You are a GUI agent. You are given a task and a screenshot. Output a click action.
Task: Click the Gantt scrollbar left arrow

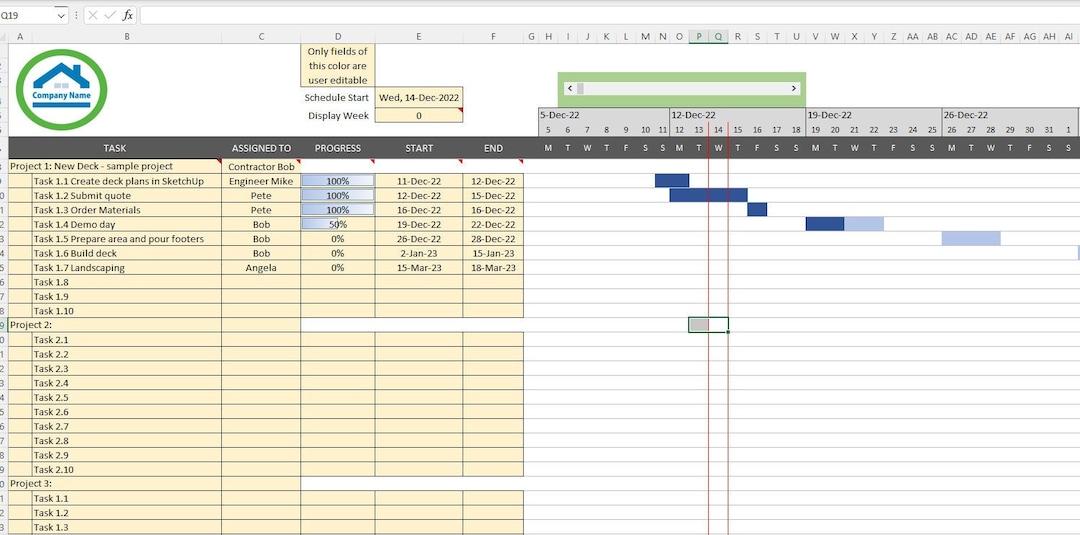point(570,89)
